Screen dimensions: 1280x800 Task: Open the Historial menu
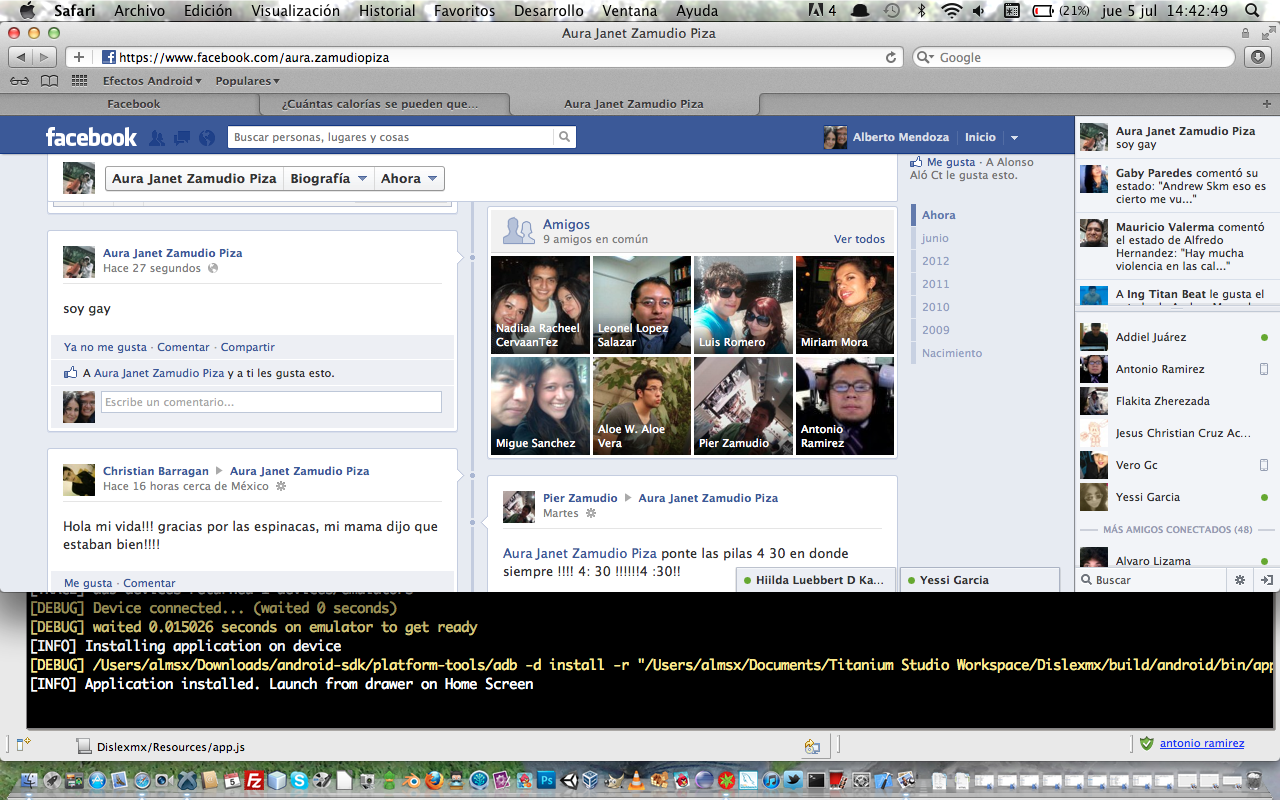click(x=387, y=11)
